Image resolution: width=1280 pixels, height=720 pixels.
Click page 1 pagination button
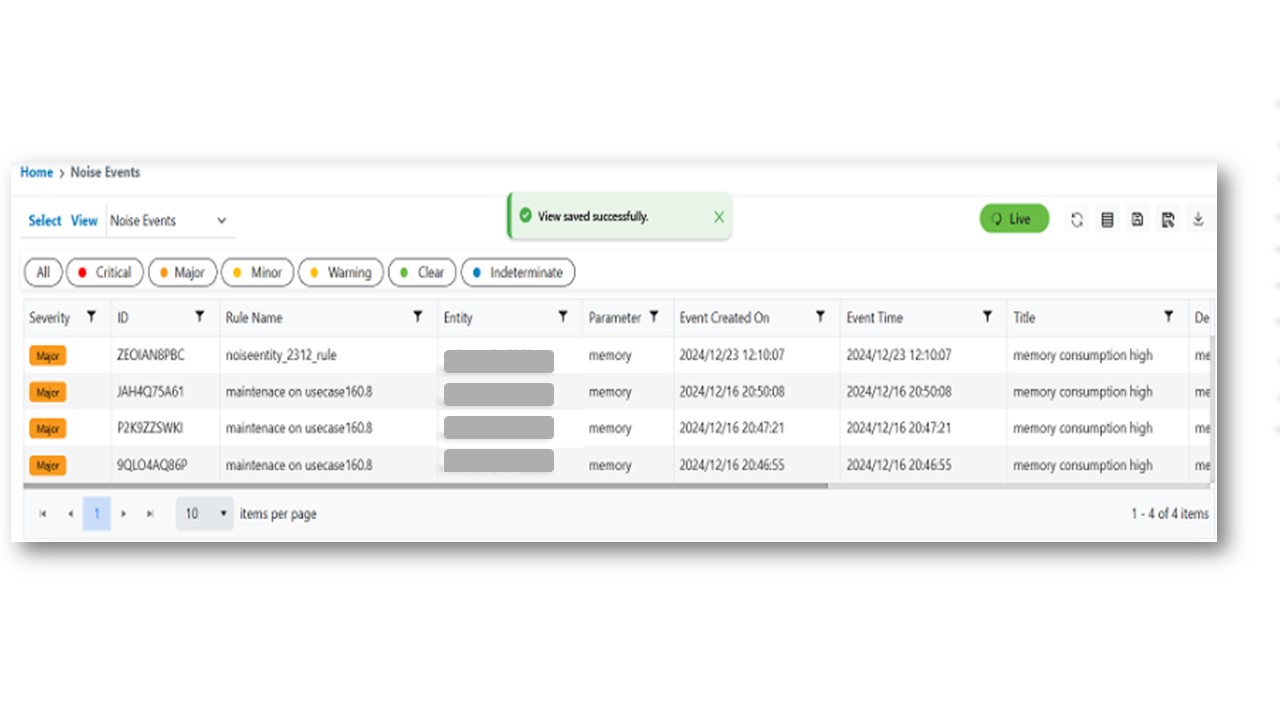click(97, 513)
